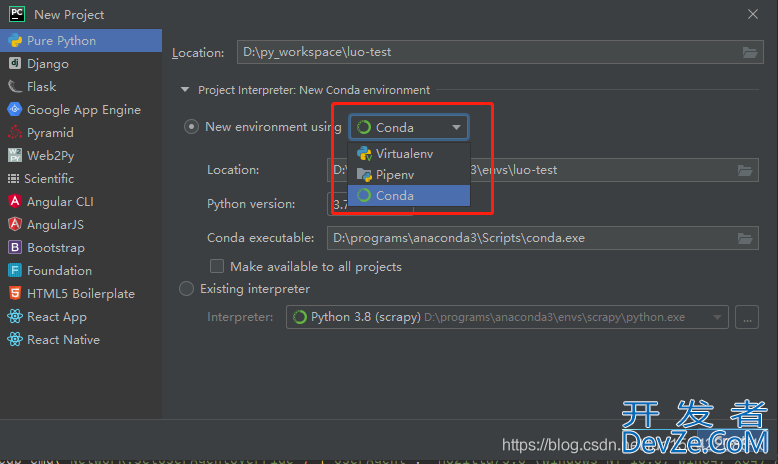Click the Flask project icon
This screenshot has height=464, width=778.
pos(15,86)
